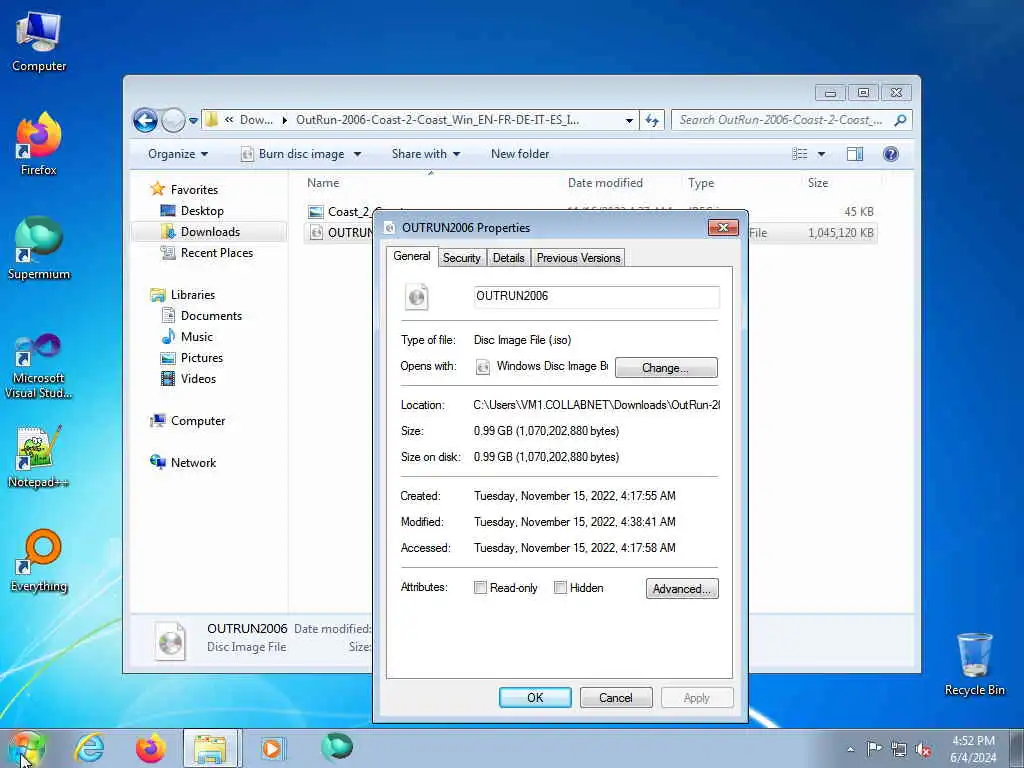Screen dimensions: 1024x768
Task: Open Firefox desktop shortcut
Action: coord(39,144)
